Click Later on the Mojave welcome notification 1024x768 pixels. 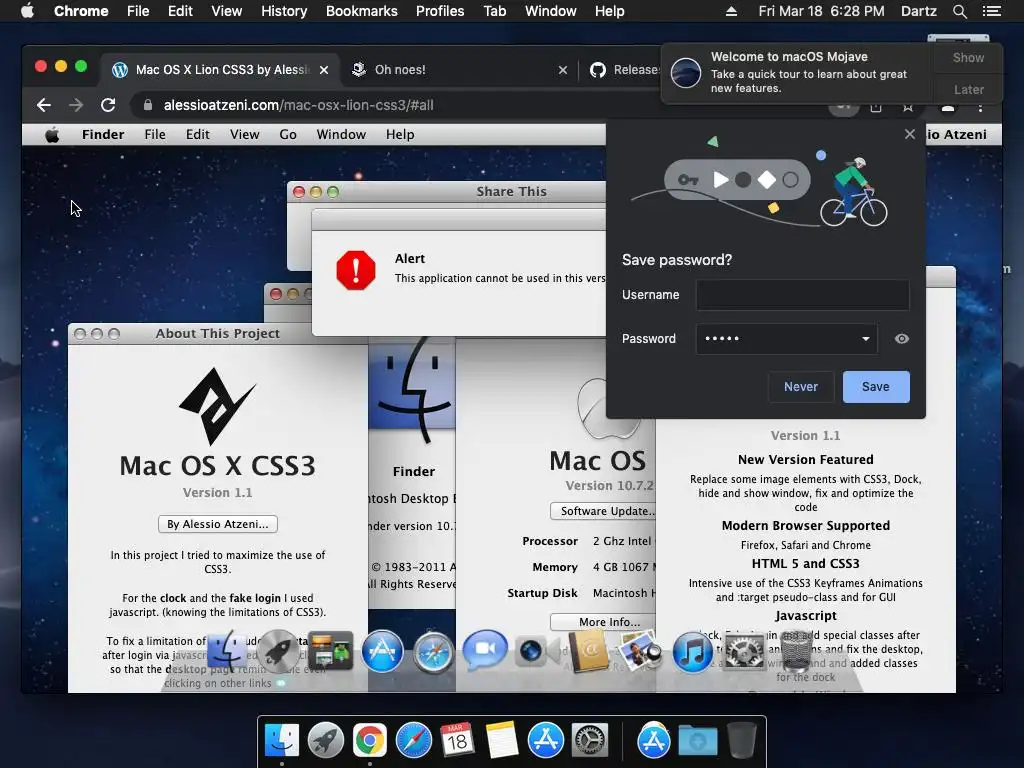tap(968, 89)
